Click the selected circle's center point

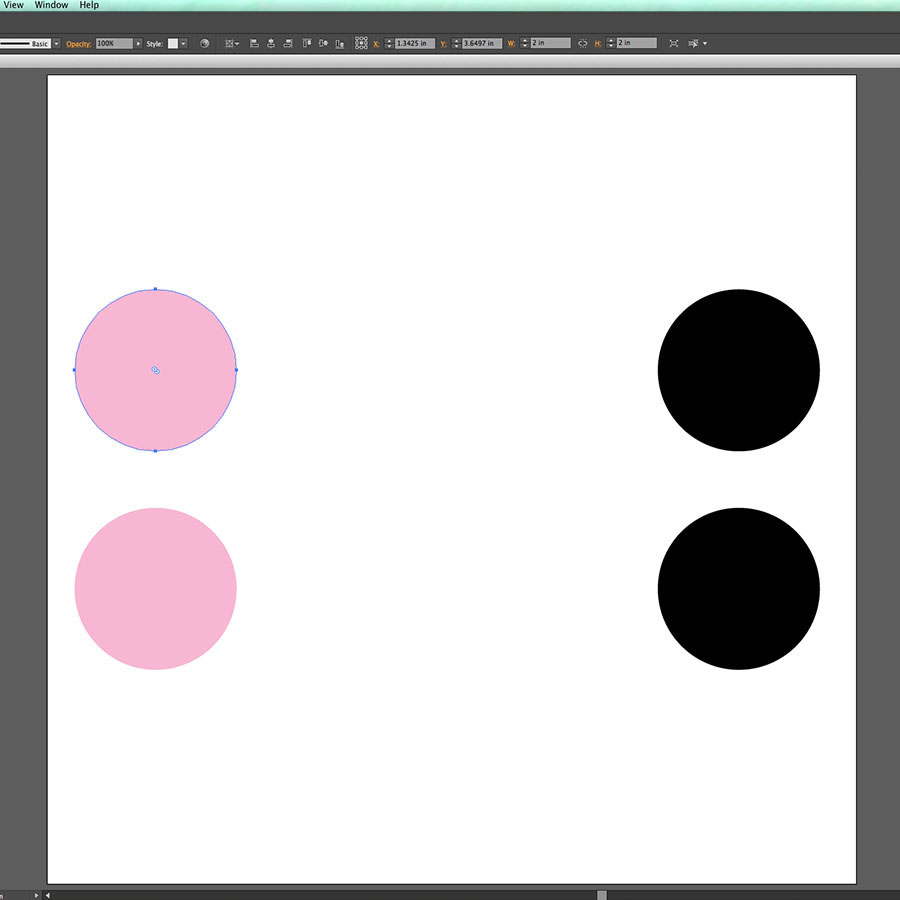(156, 370)
